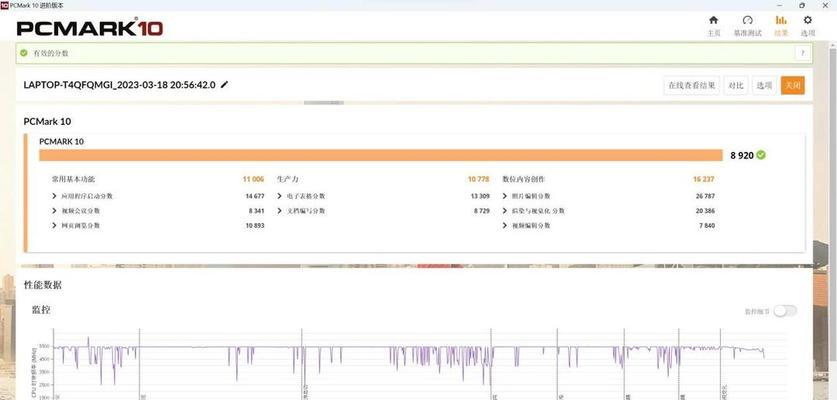This screenshot has height=400, width=837.
Task: Click the Digital Content Creation score 16 237
Action: [x=704, y=179]
